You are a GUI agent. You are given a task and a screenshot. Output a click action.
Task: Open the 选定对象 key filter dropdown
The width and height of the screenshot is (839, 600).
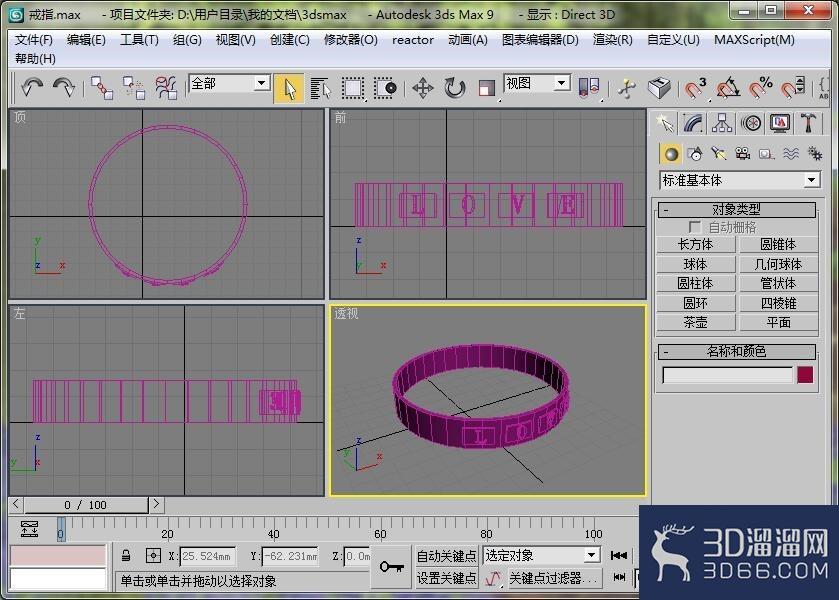tap(591, 556)
